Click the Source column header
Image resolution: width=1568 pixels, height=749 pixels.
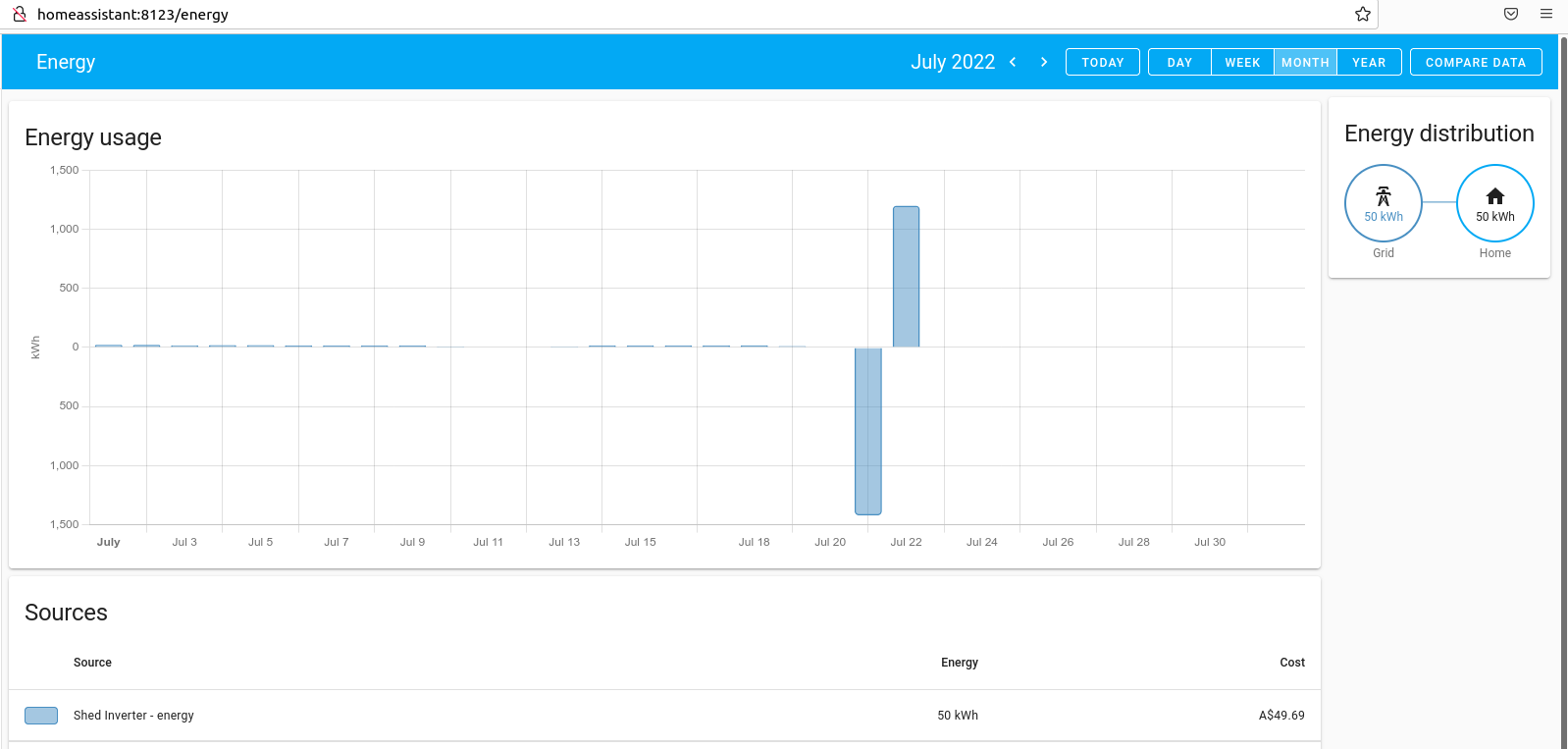[92, 663]
